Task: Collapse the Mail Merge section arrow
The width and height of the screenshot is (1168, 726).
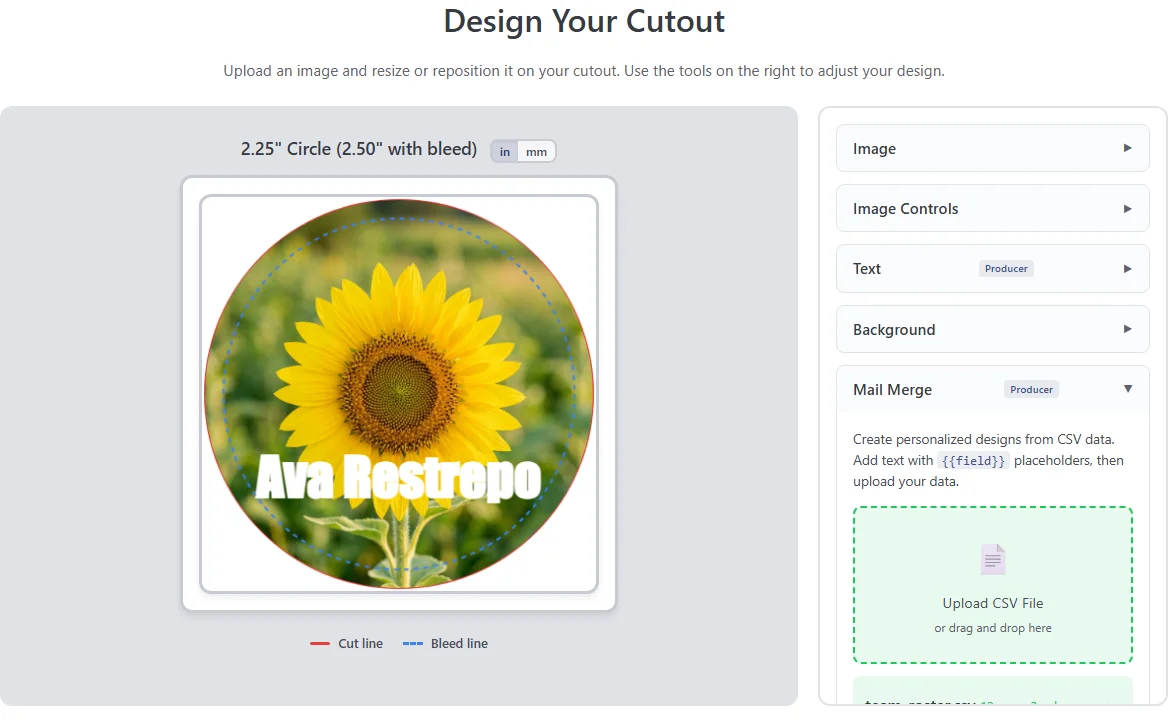Action: coord(1128,389)
